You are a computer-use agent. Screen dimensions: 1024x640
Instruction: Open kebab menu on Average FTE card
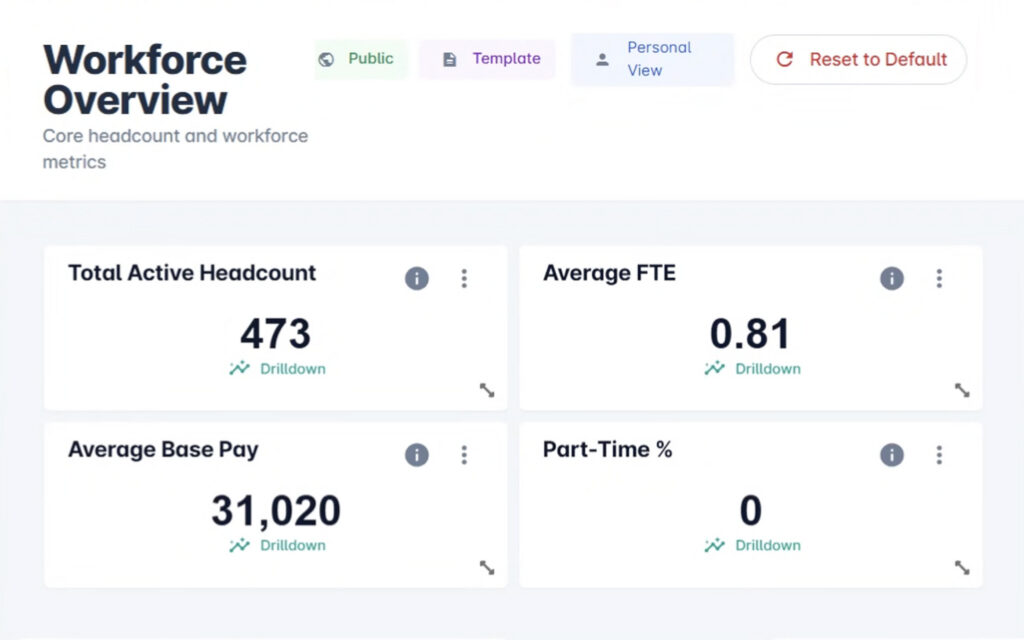coord(939,279)
